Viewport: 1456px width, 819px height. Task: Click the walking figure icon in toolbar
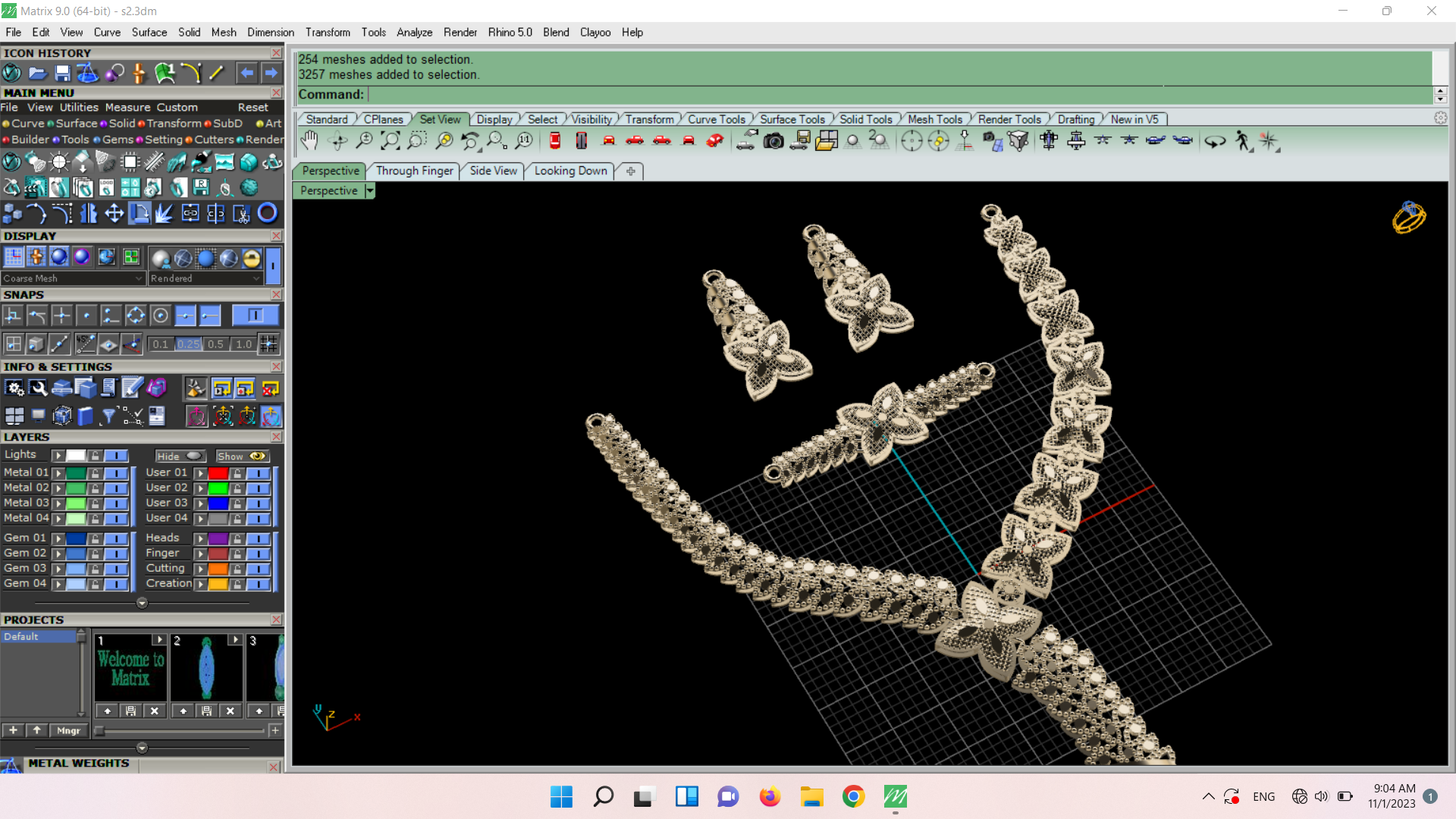(x=1242, y=141)
